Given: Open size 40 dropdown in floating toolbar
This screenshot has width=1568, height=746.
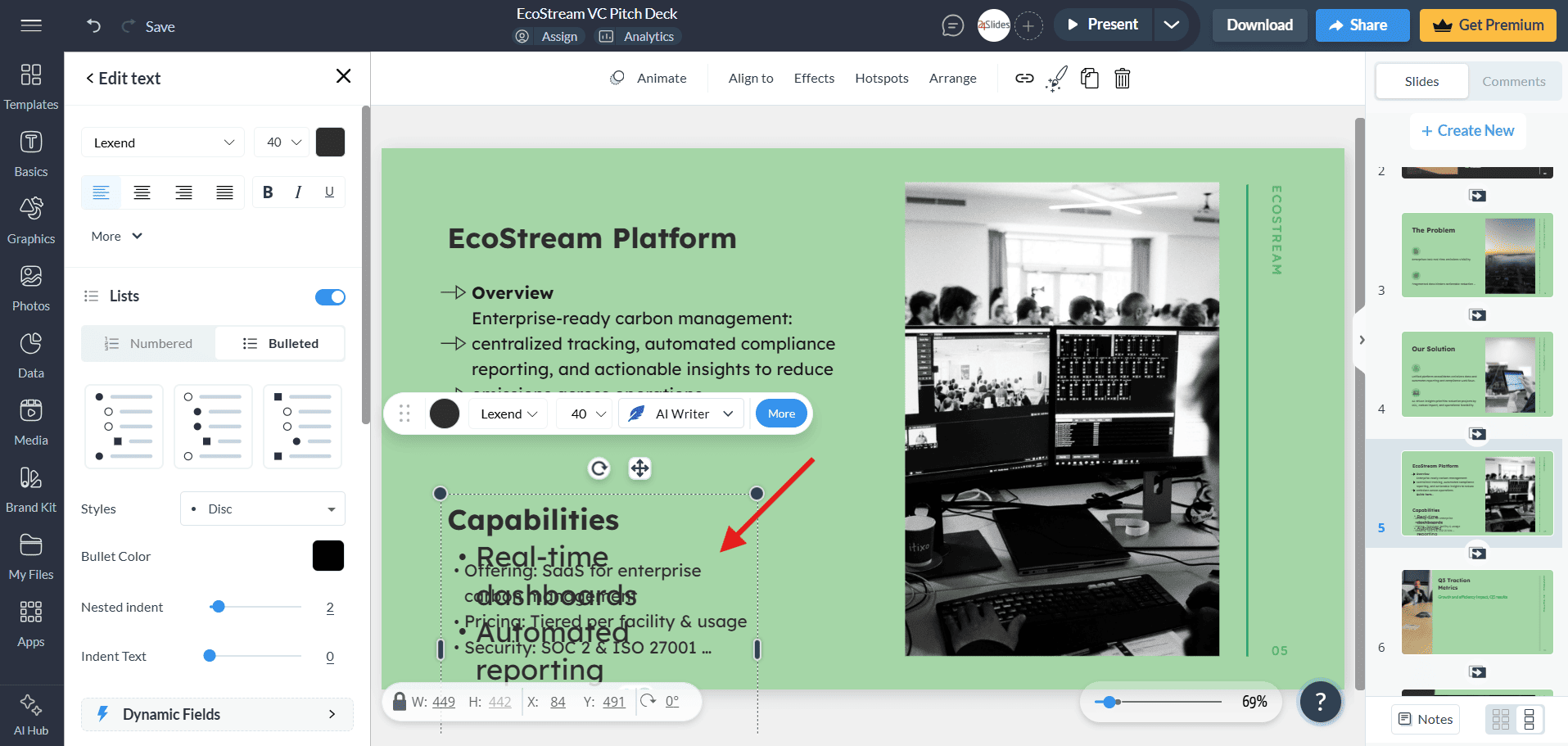Looking at the screenshot, I should tap(586, 414).
